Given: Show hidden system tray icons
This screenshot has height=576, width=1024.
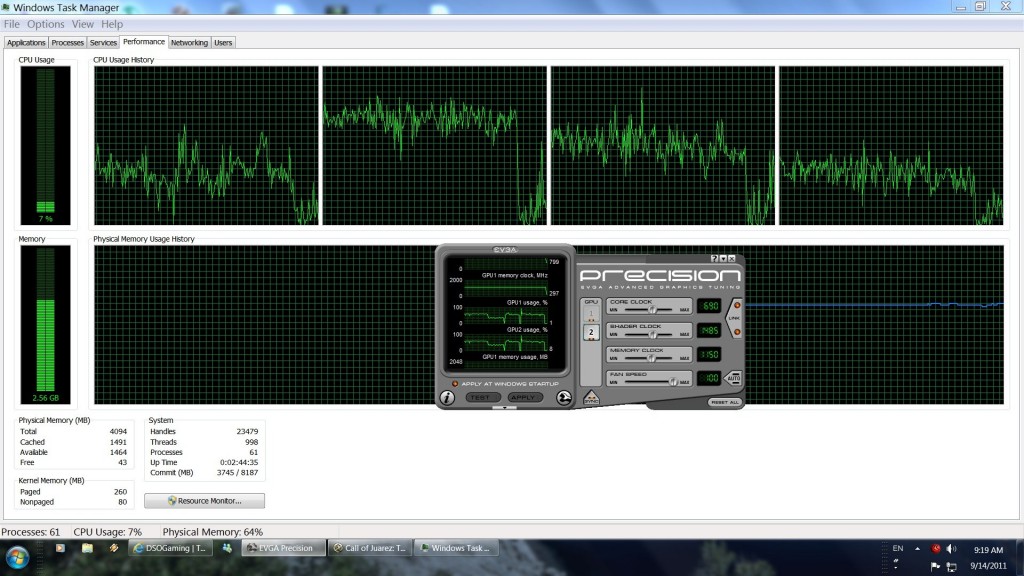Looking at the screenshot, I should pyautogui.click(x=917, y=548).
